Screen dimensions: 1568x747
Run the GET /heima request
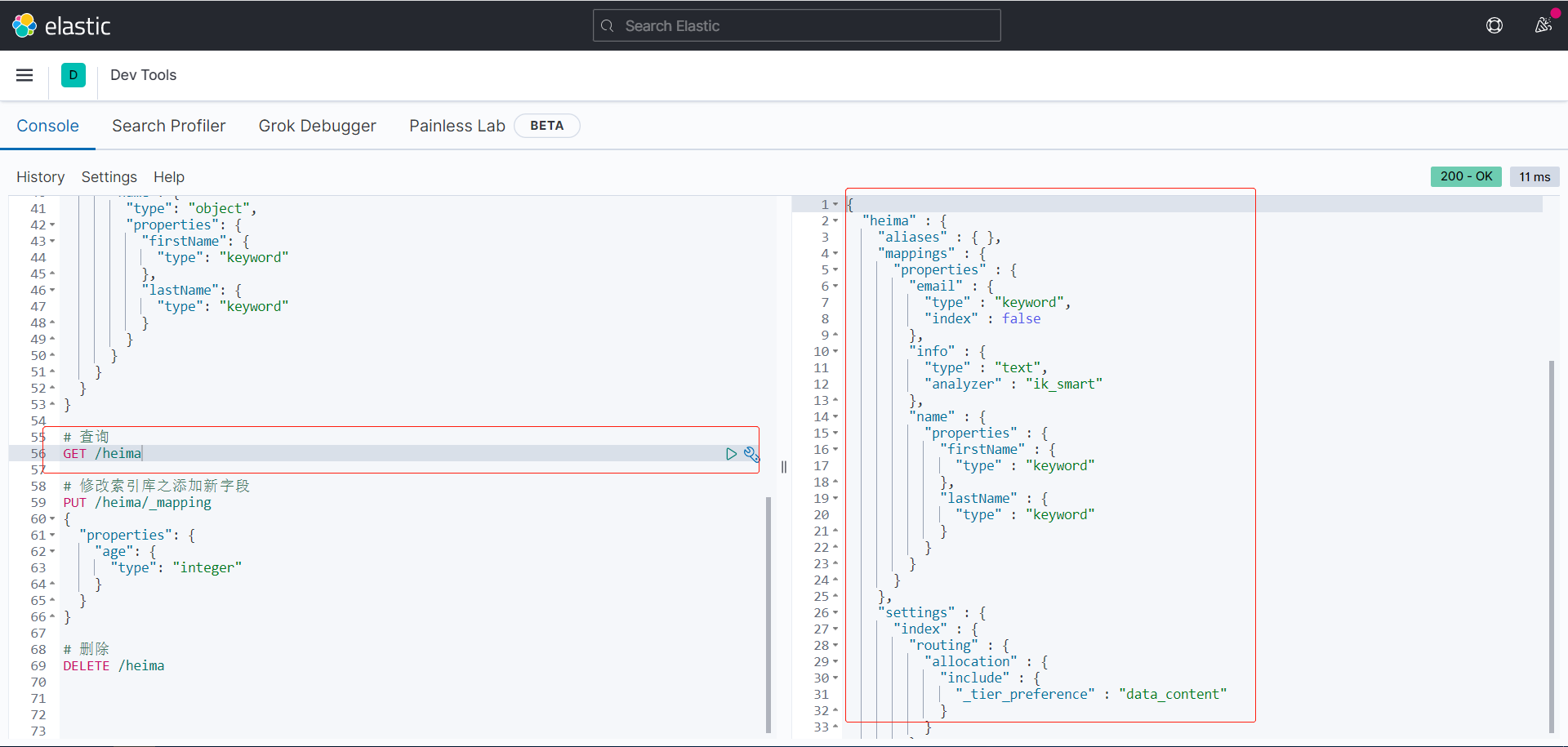pyautogui.click(x=731, y=454)
